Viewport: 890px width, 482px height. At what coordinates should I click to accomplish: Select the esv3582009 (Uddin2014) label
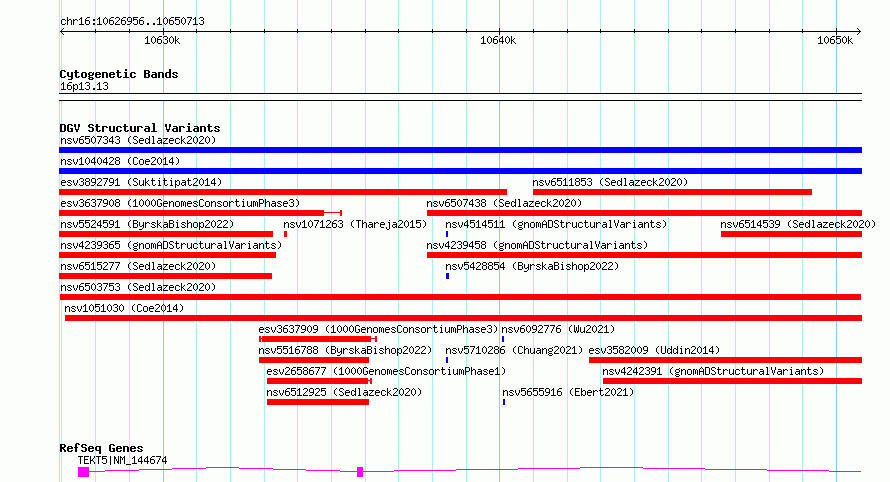click(x=654, y=350)
